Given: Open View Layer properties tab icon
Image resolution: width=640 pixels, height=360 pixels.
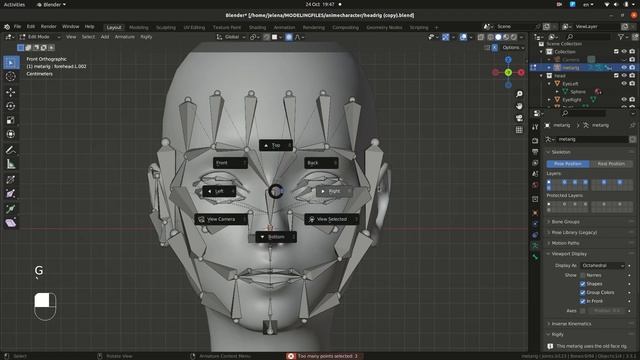Looking at the screenshot, I should point(535,163).
